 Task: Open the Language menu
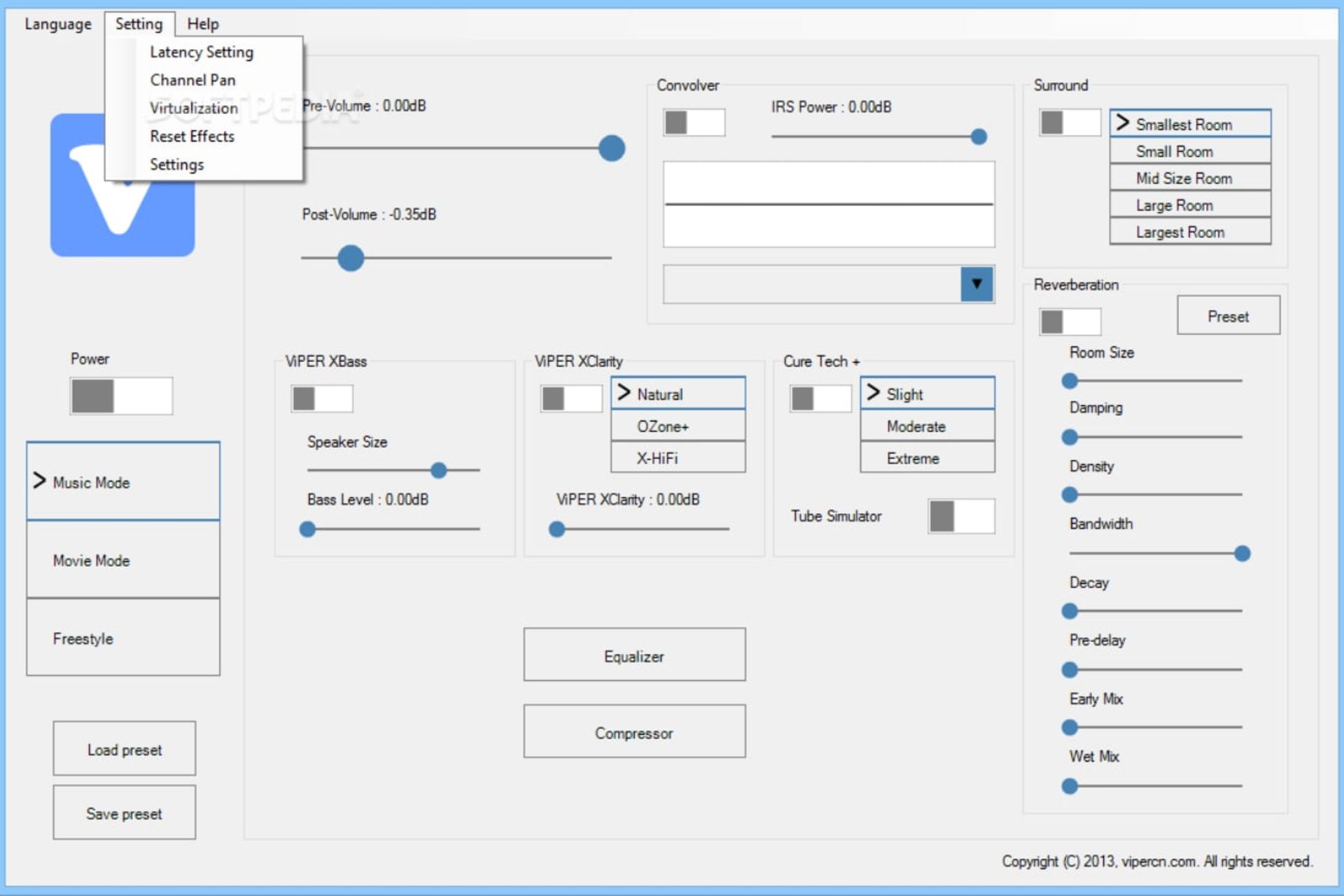[x=58, y=24]
